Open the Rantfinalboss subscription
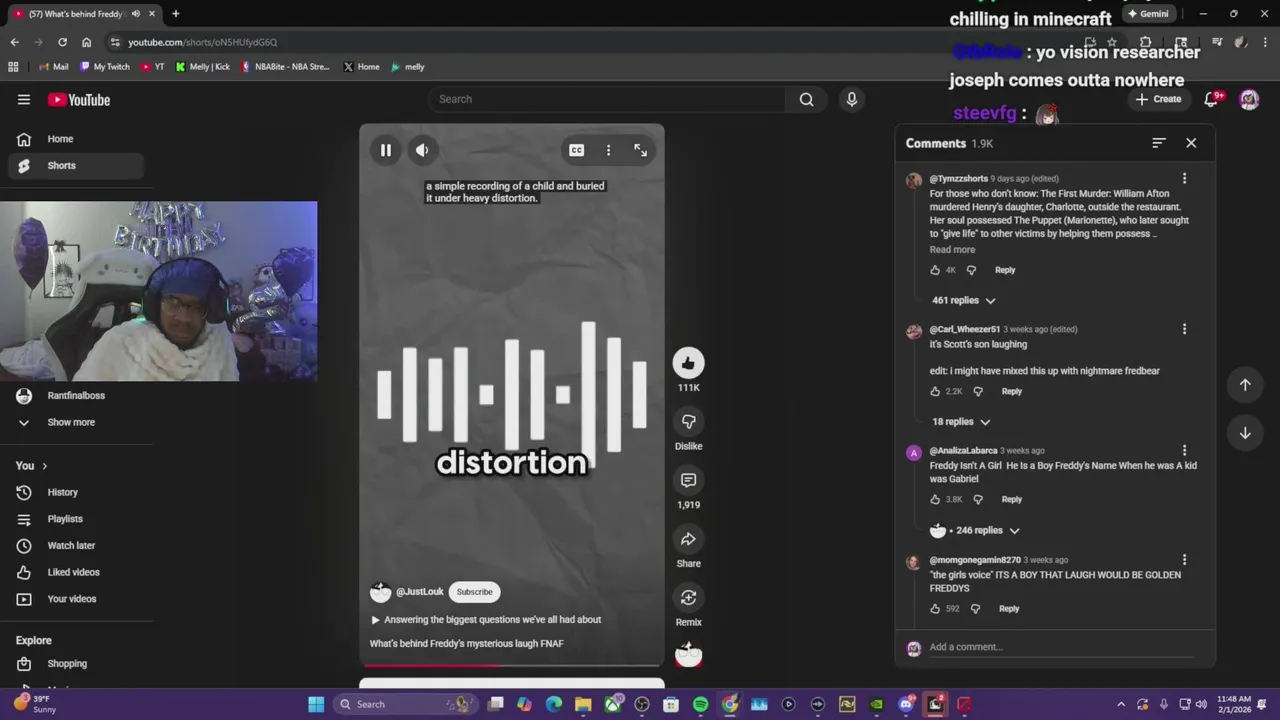 tap(76, 396)
